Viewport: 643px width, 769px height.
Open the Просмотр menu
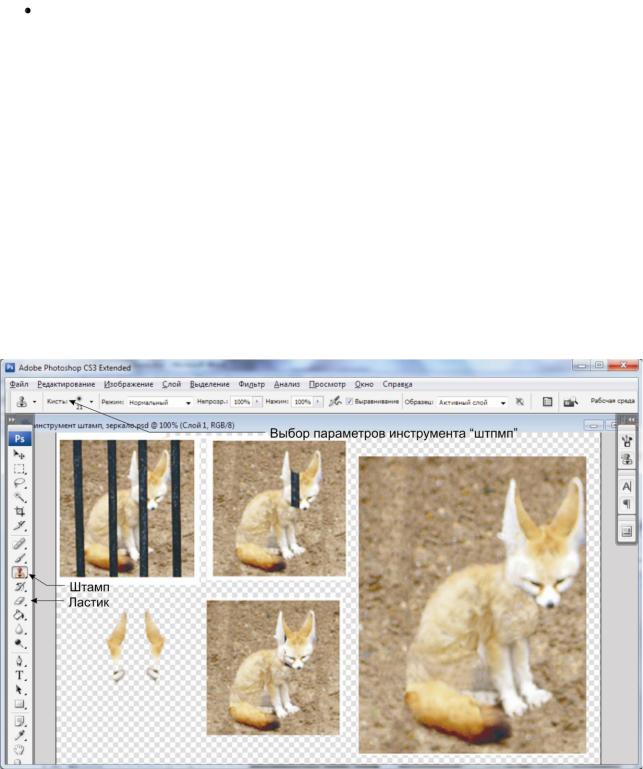coord(327,384)
